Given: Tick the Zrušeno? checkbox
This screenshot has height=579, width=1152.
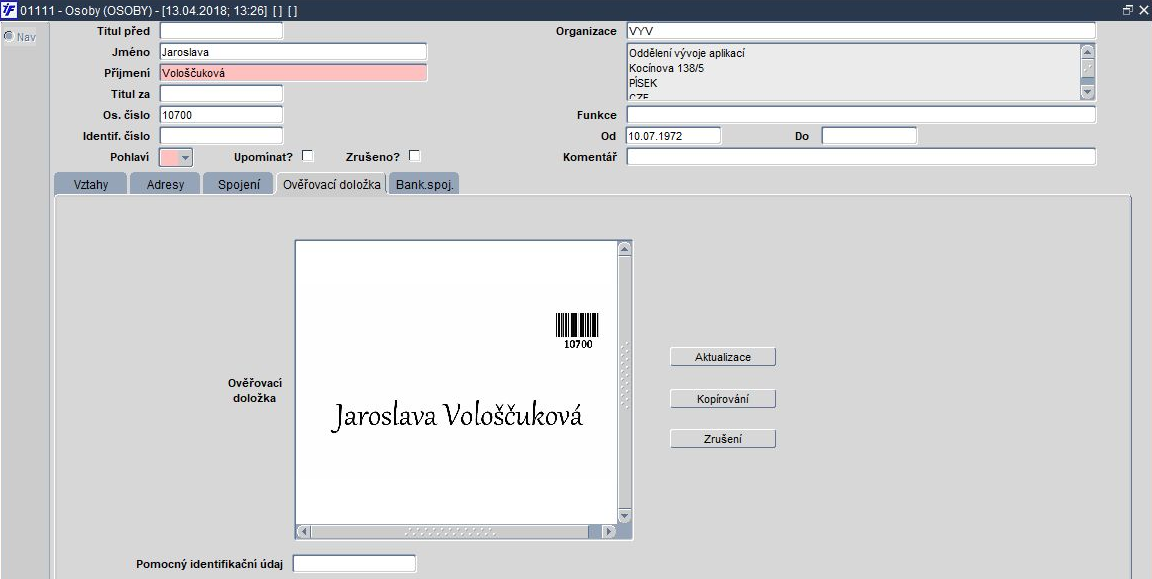Looking at the screenshot, I should pos(414,156).
